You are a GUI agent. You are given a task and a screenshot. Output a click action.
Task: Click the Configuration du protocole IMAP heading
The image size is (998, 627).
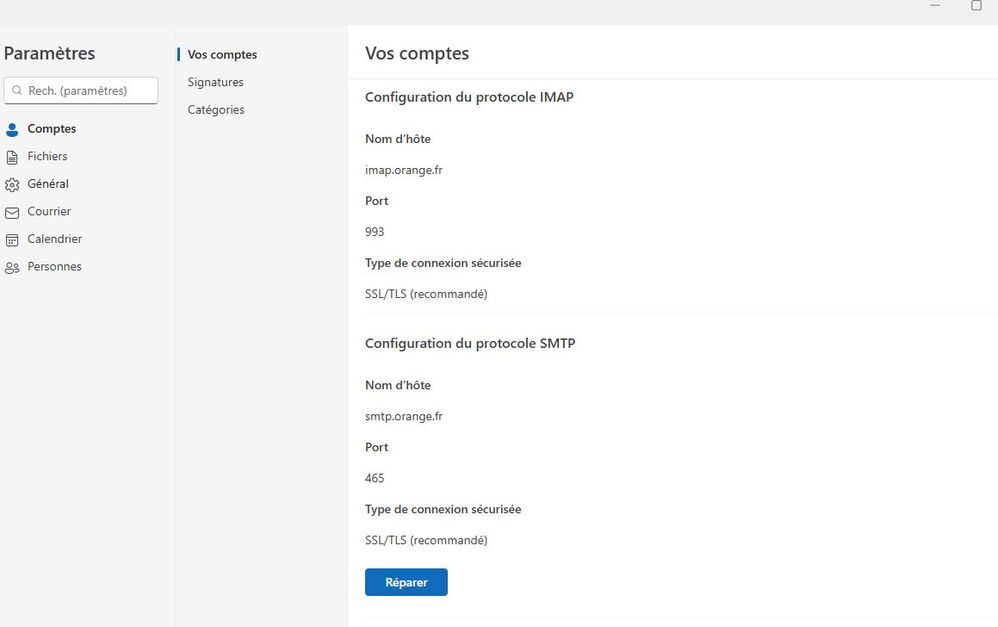[x=469, y=97]
